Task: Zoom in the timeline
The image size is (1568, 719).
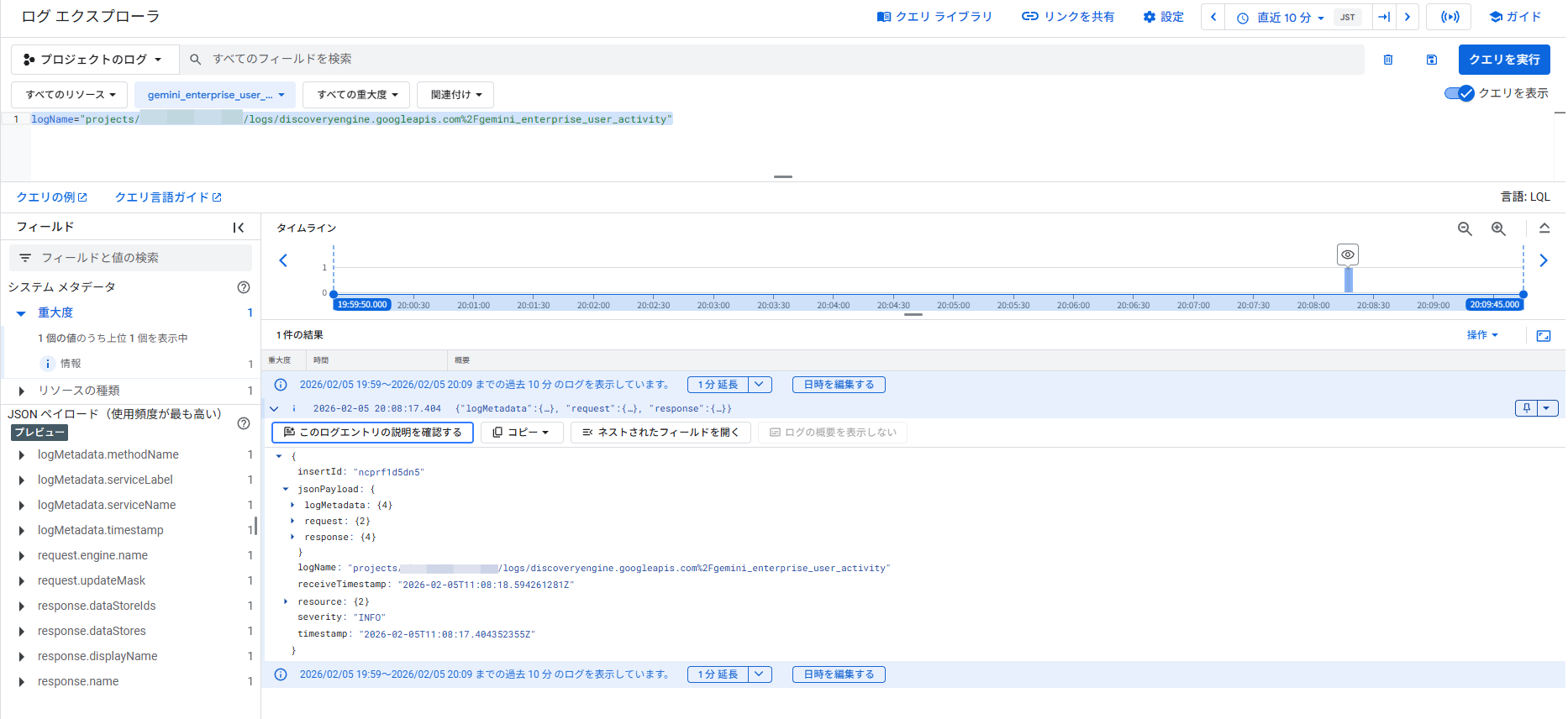Action: pos(1498,228)
